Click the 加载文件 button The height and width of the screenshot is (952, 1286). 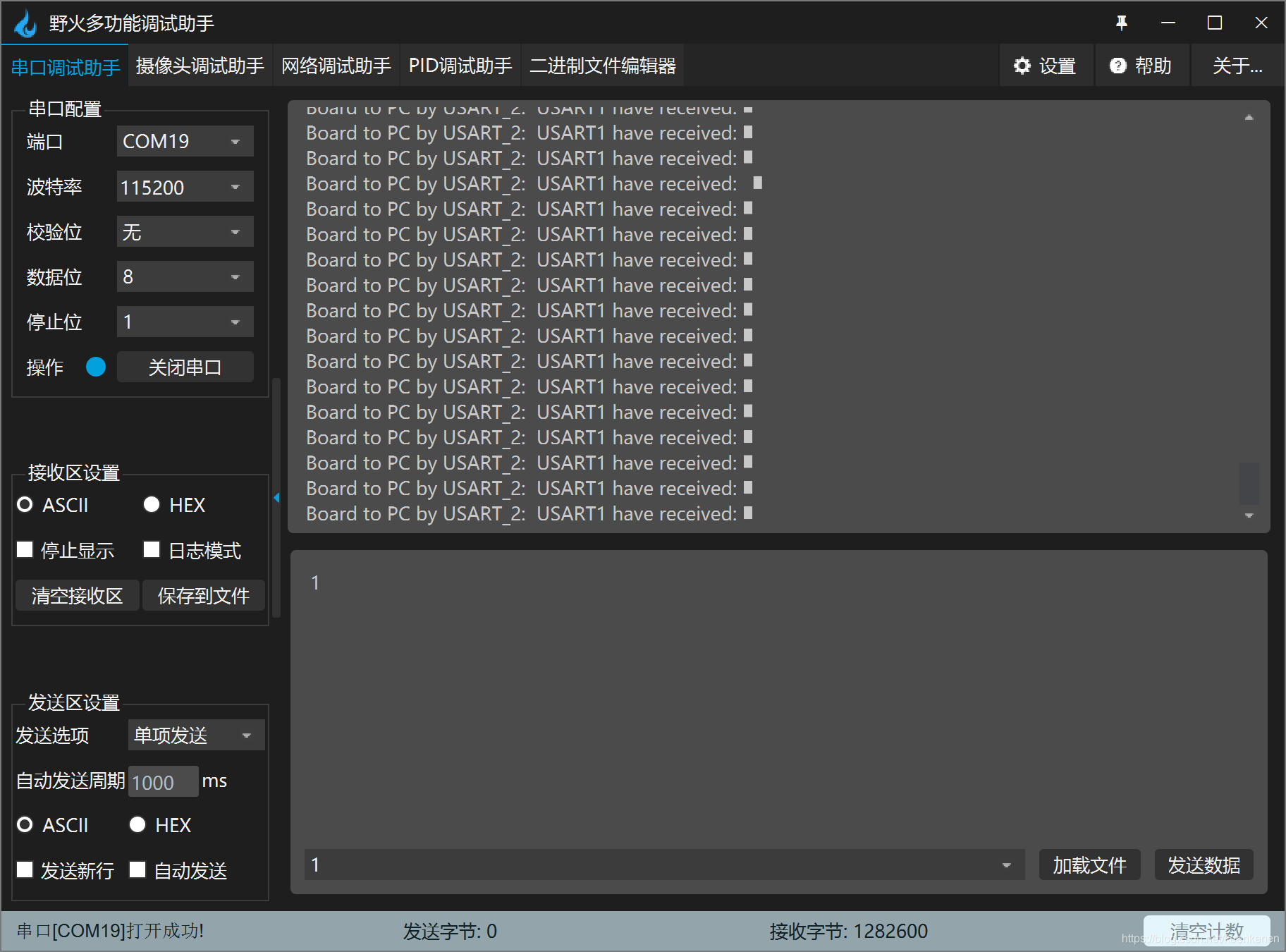1089,865
